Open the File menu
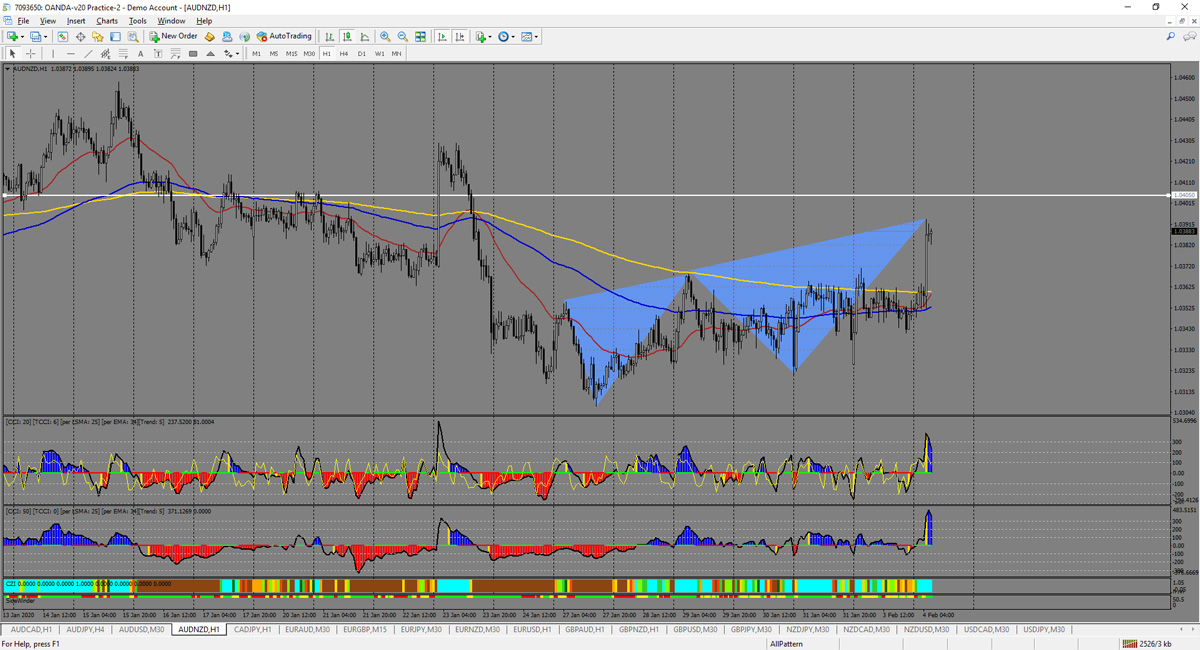Screen dimensions: 1200x650 tap(23, 20)
